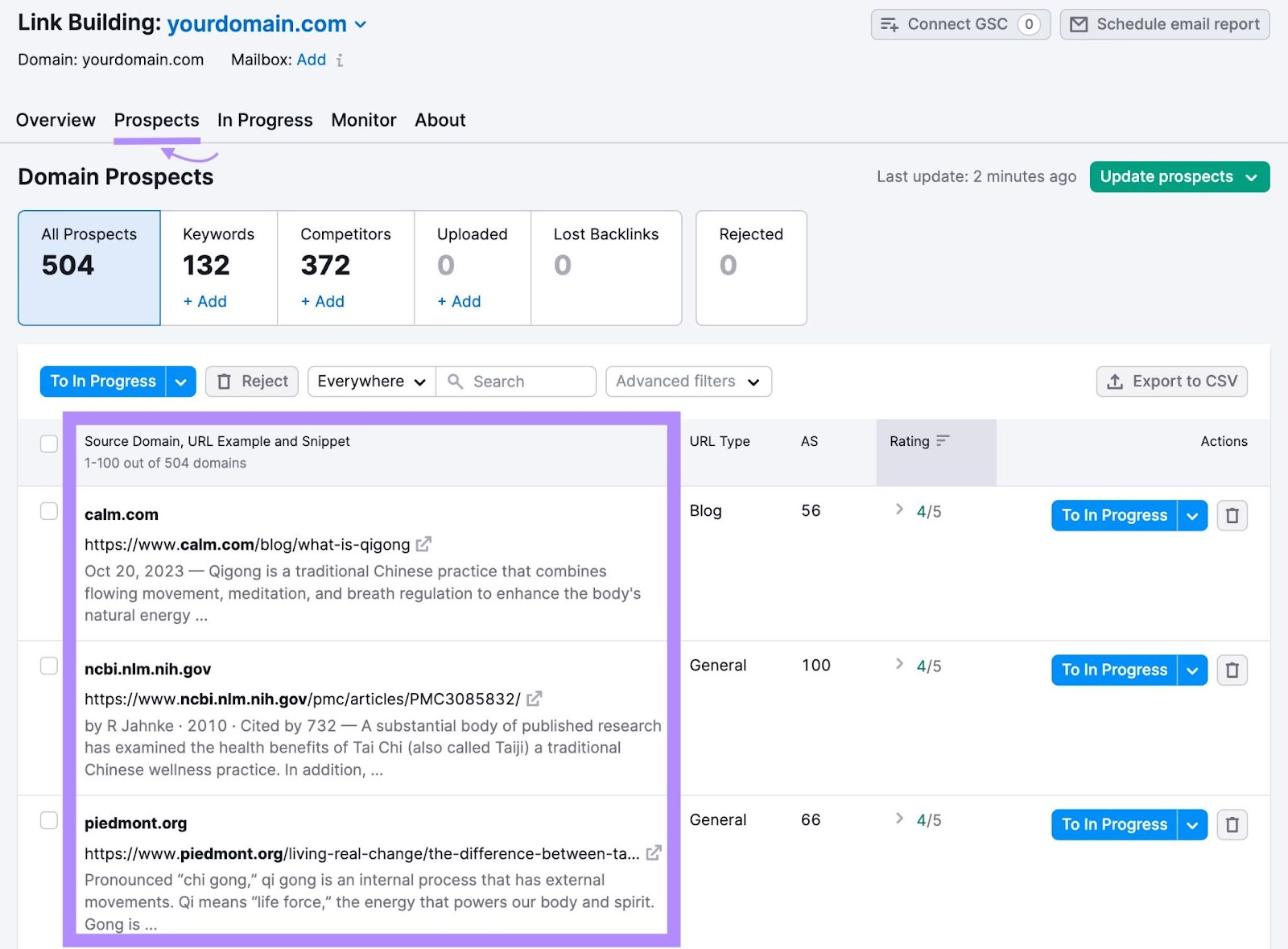The width and height of the screenshot is (1288, 949).
Task: Click Export to CSV button
Action: [x=1172, y=382]
